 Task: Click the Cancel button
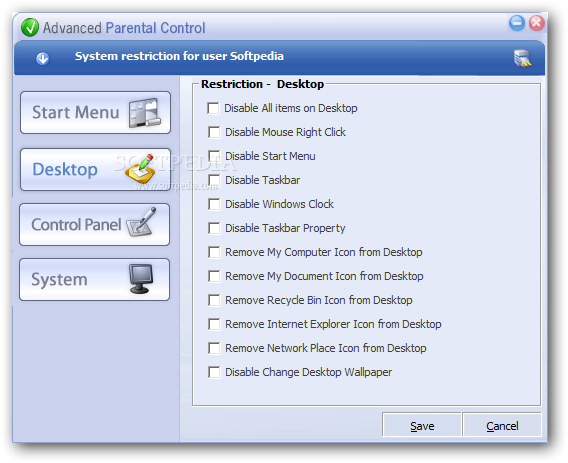pyautogui.click(x=502, y=426)
